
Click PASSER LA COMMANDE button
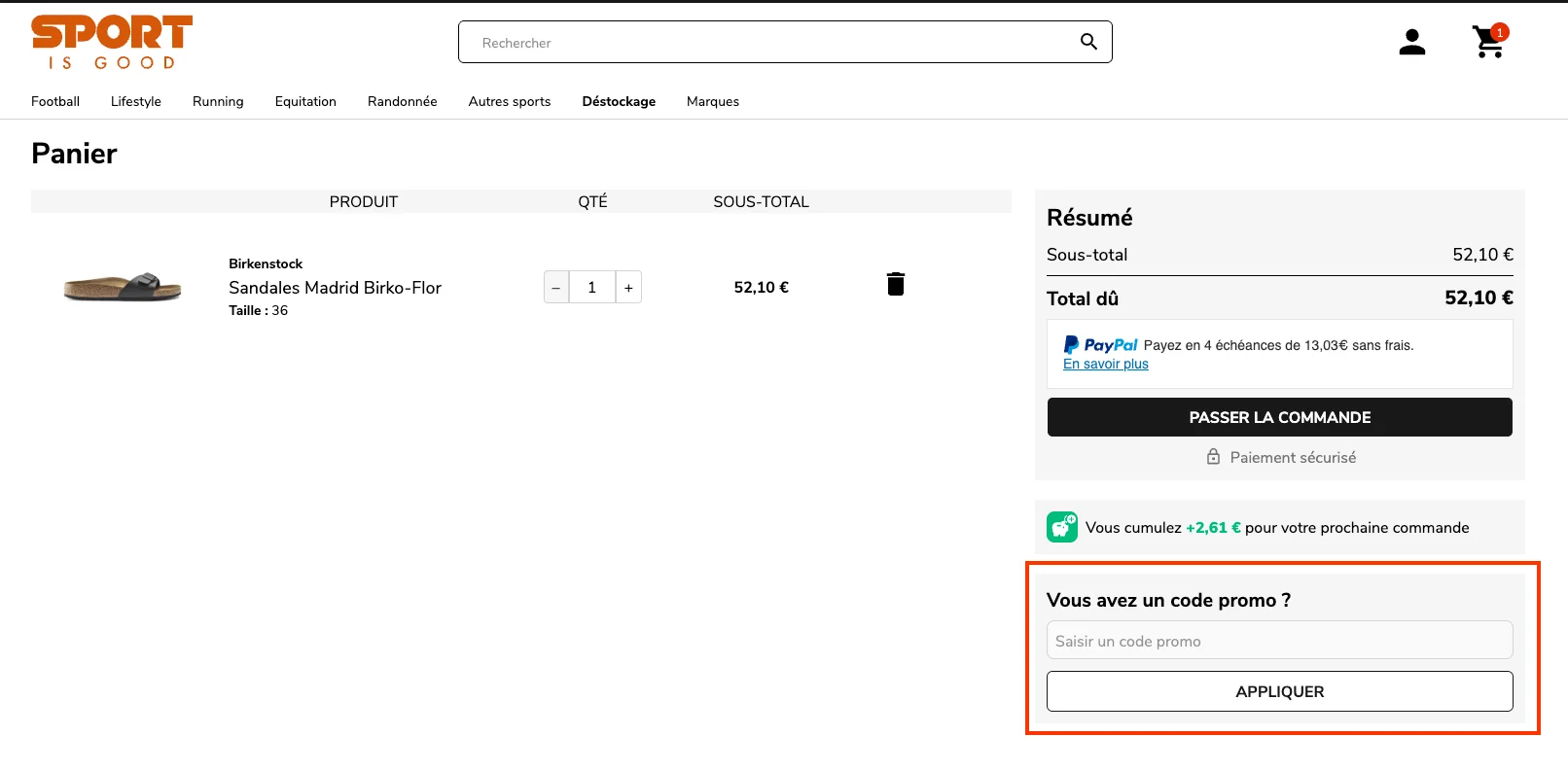click(x=1280, y=417)
